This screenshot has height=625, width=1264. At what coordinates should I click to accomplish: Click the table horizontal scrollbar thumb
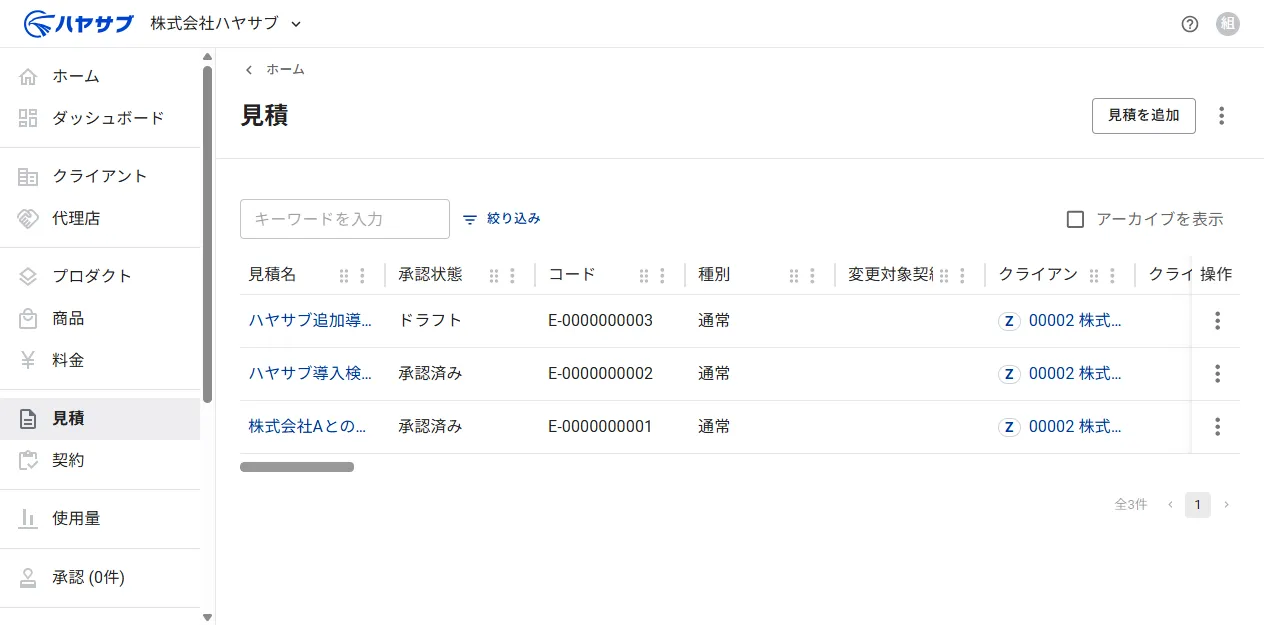[x=297, y=467]
